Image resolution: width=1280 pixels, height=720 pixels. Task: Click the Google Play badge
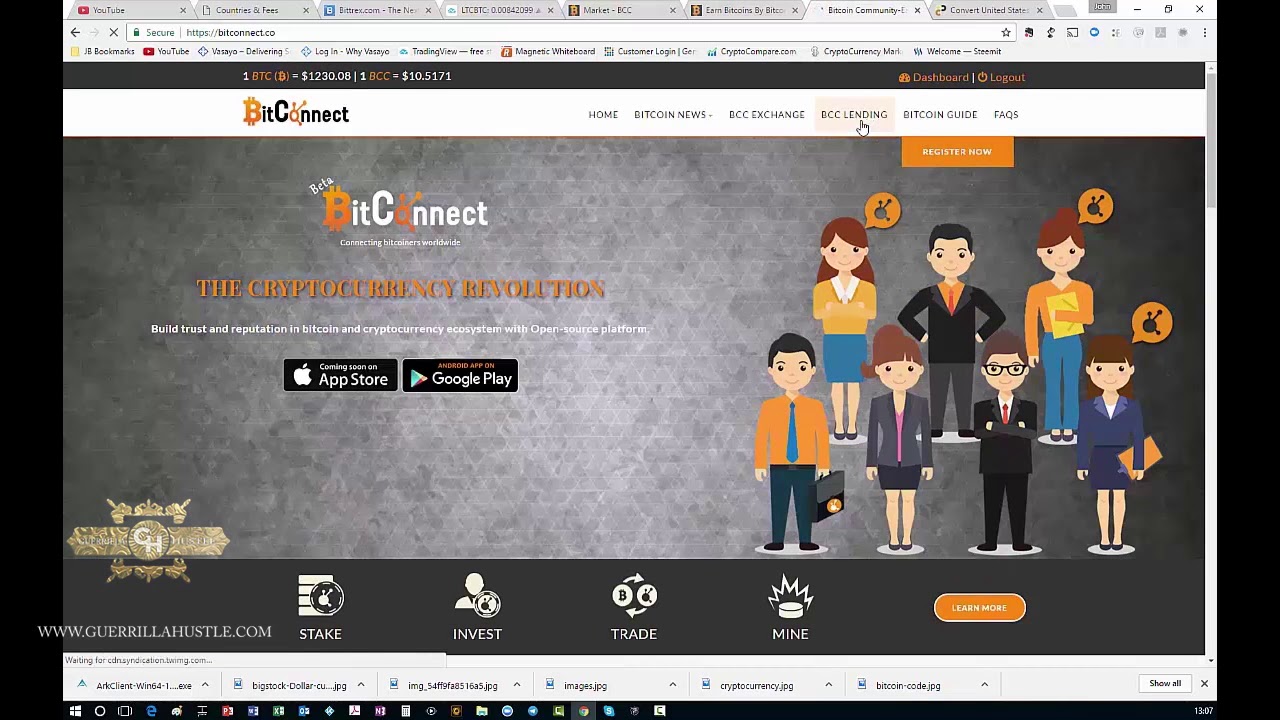coord(460,375)
